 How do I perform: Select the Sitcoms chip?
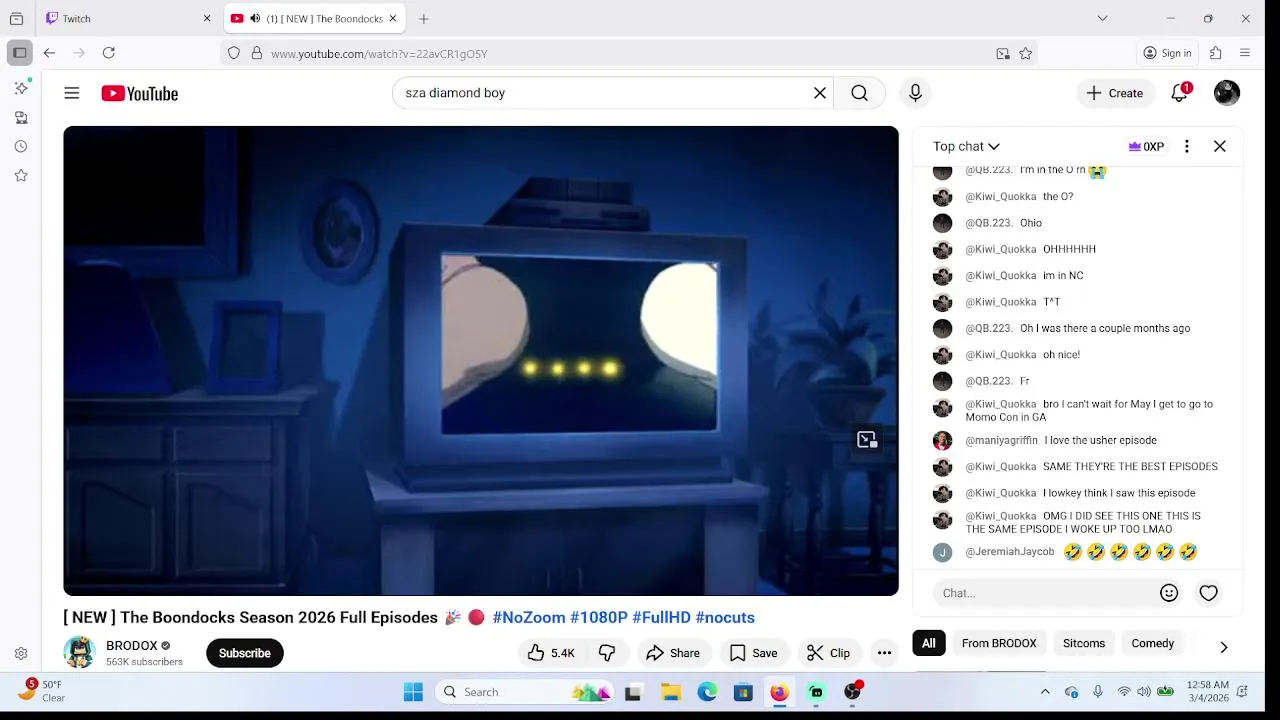point(1084,643)
